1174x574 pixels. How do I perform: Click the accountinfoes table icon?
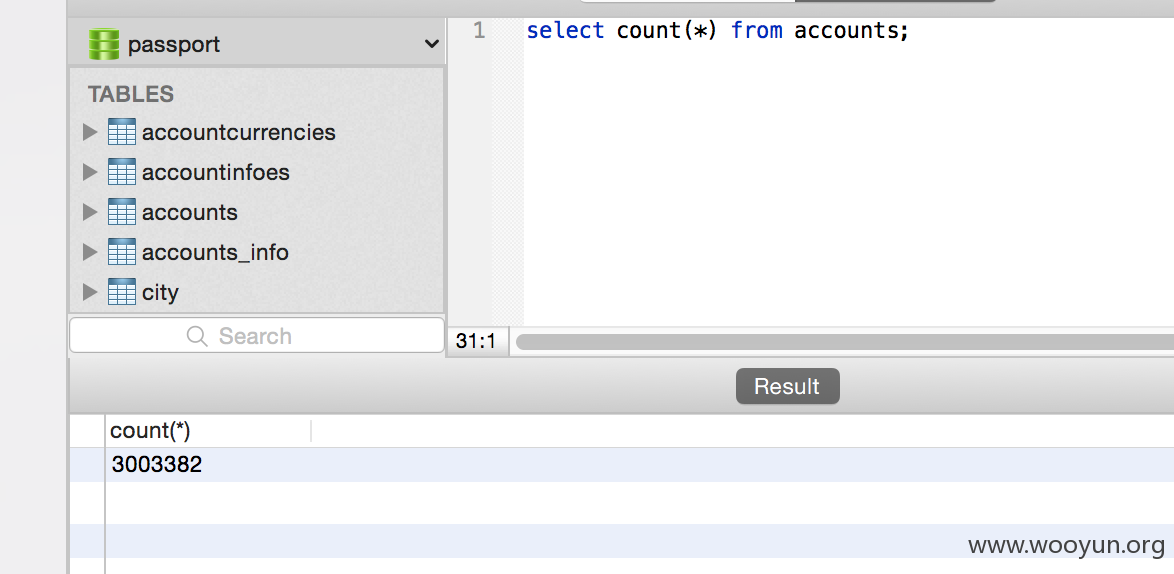pyautogui.click(x=121, y=172)
